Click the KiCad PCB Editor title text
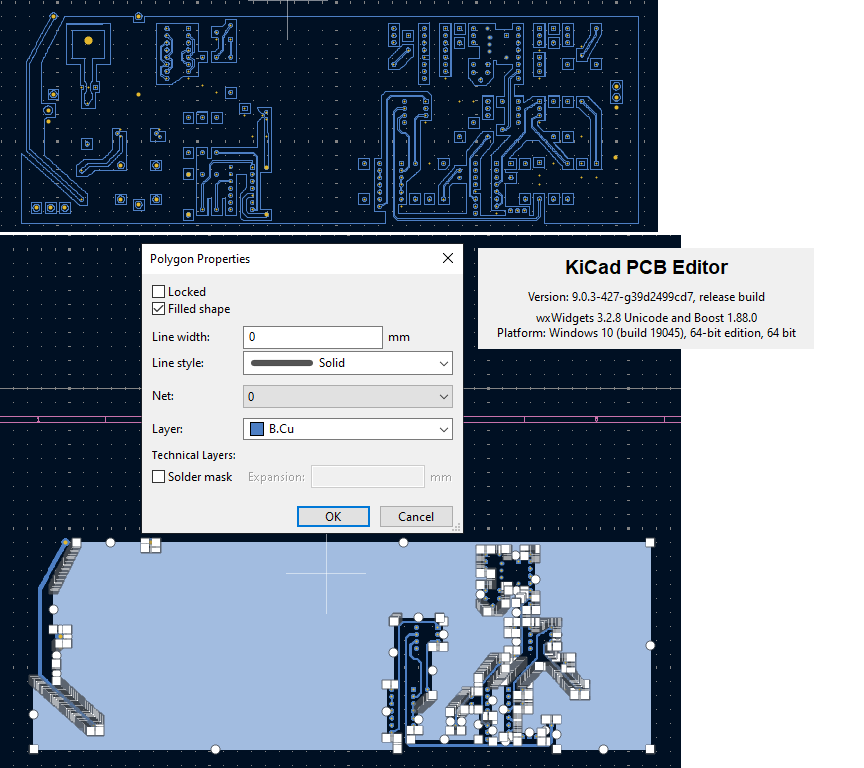 646,267
